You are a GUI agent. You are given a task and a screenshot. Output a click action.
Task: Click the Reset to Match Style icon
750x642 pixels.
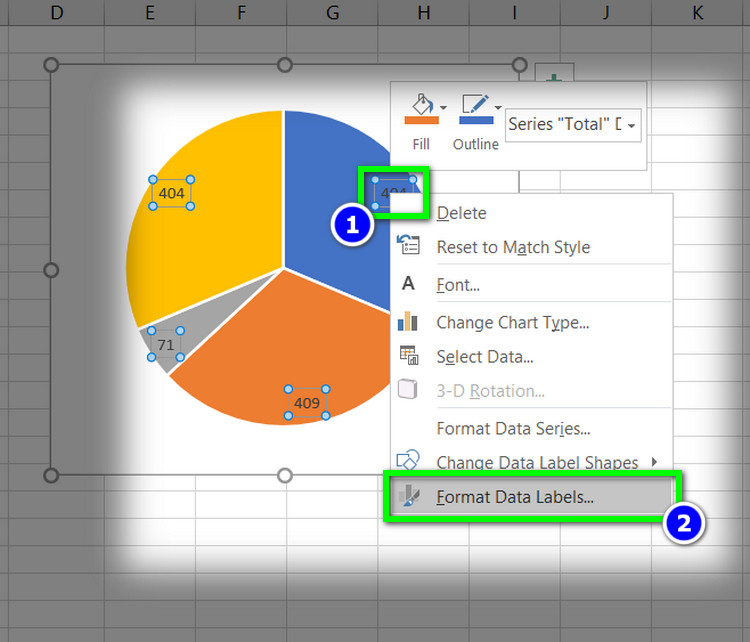pos(408,245)
